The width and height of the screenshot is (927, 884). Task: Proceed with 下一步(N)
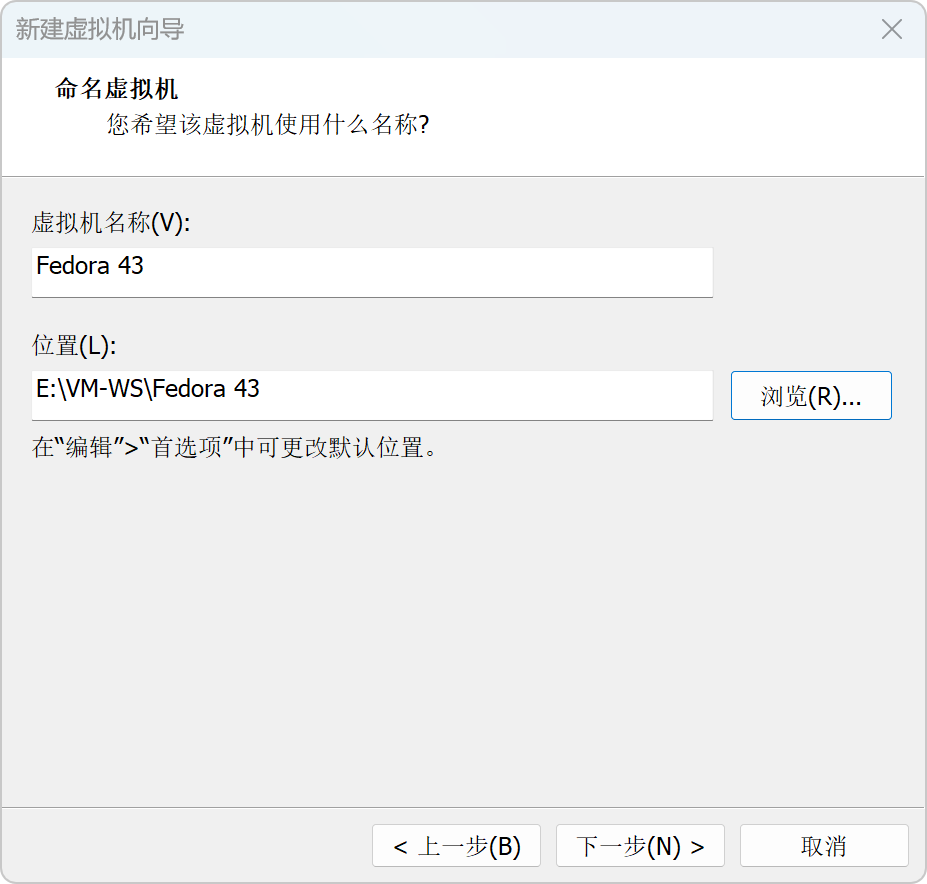click(640, 846)
